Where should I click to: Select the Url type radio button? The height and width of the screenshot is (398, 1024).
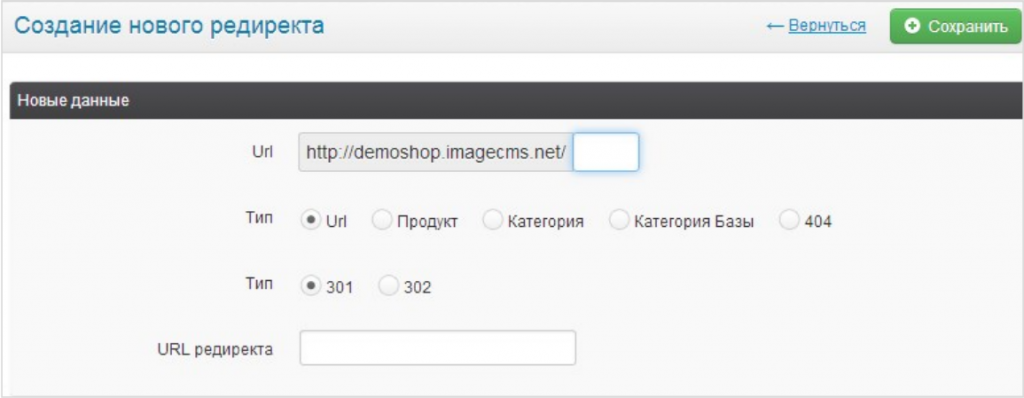click(309, 221)
